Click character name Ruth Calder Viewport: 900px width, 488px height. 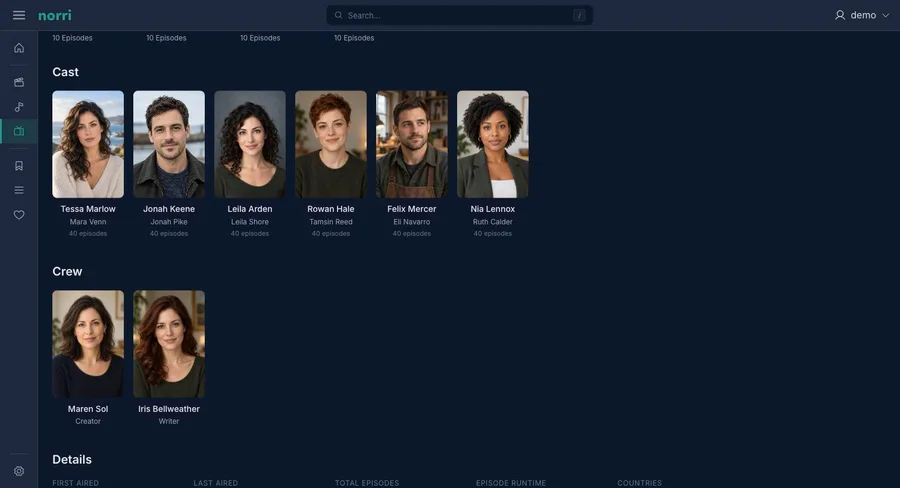coord(492,222)
